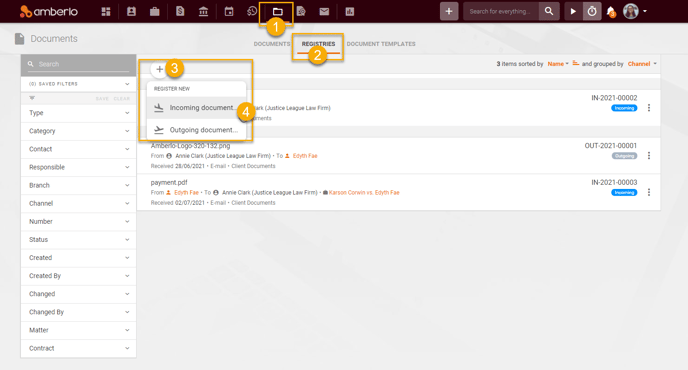Open the user profile avatar
688x370 pixels.
click(631, 11)
